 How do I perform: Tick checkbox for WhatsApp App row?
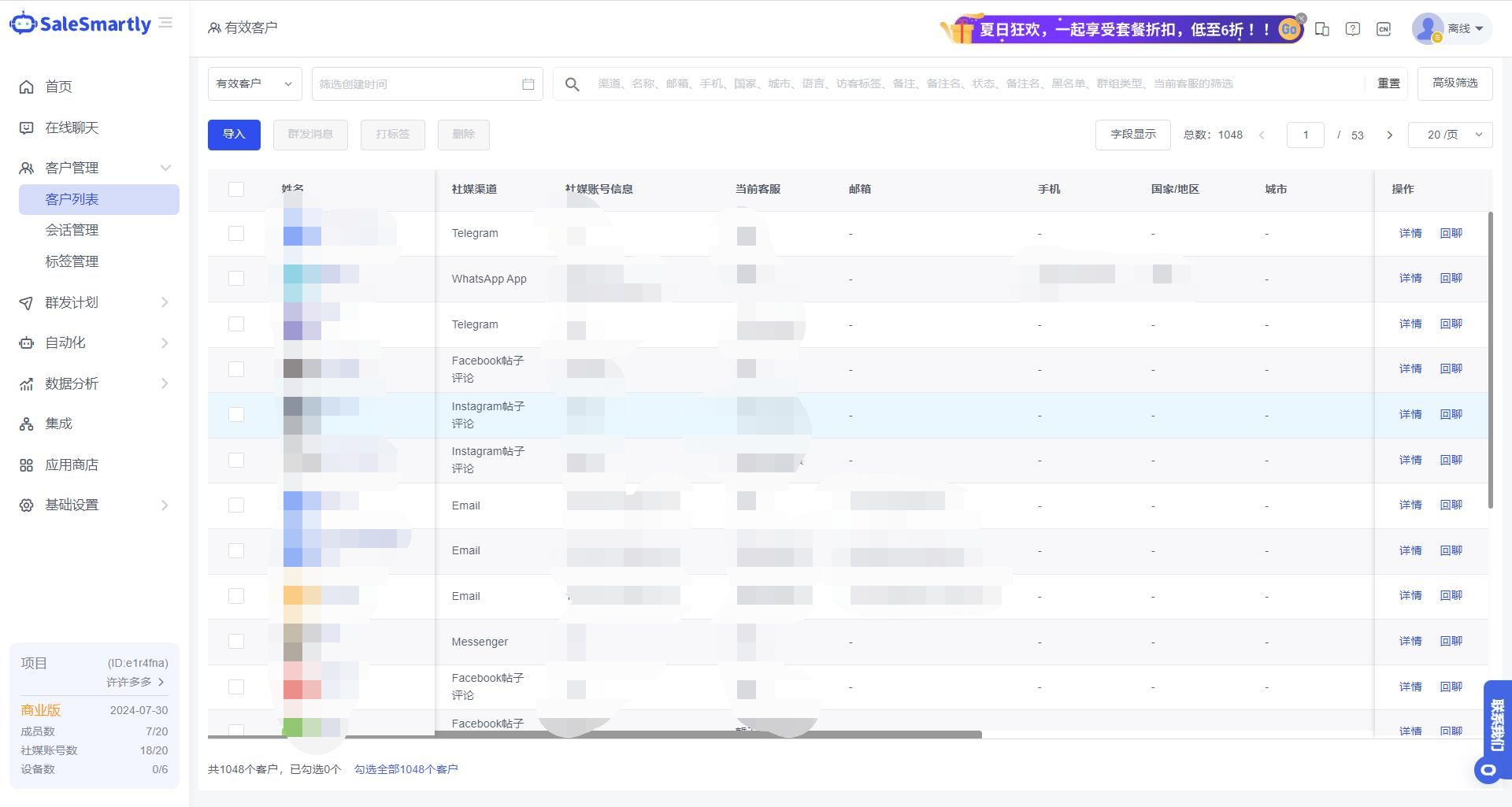point(236,278)
